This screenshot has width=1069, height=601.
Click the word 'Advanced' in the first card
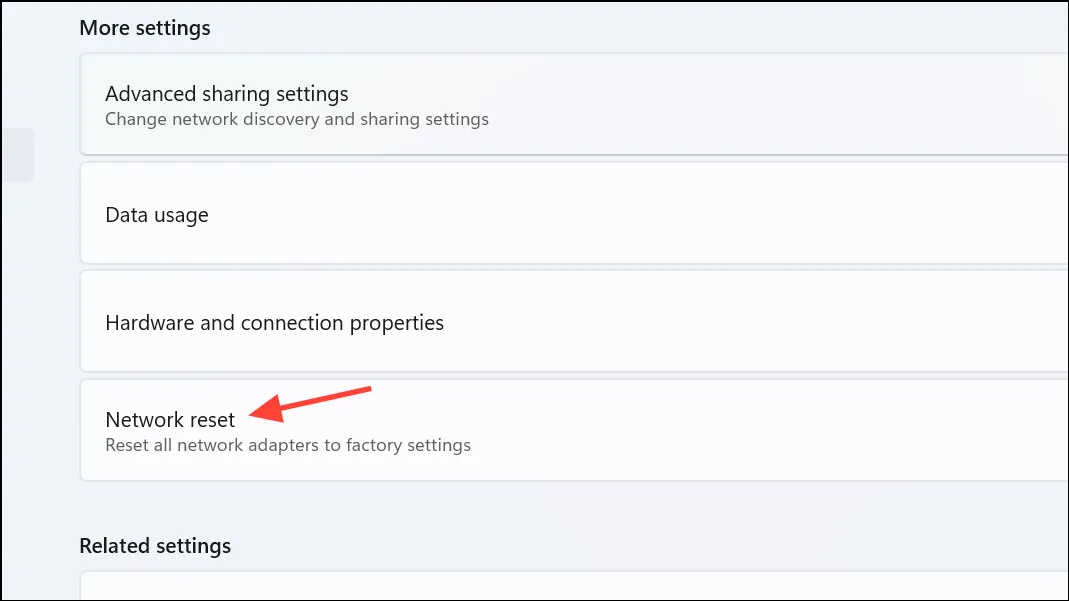pos(160,93)
